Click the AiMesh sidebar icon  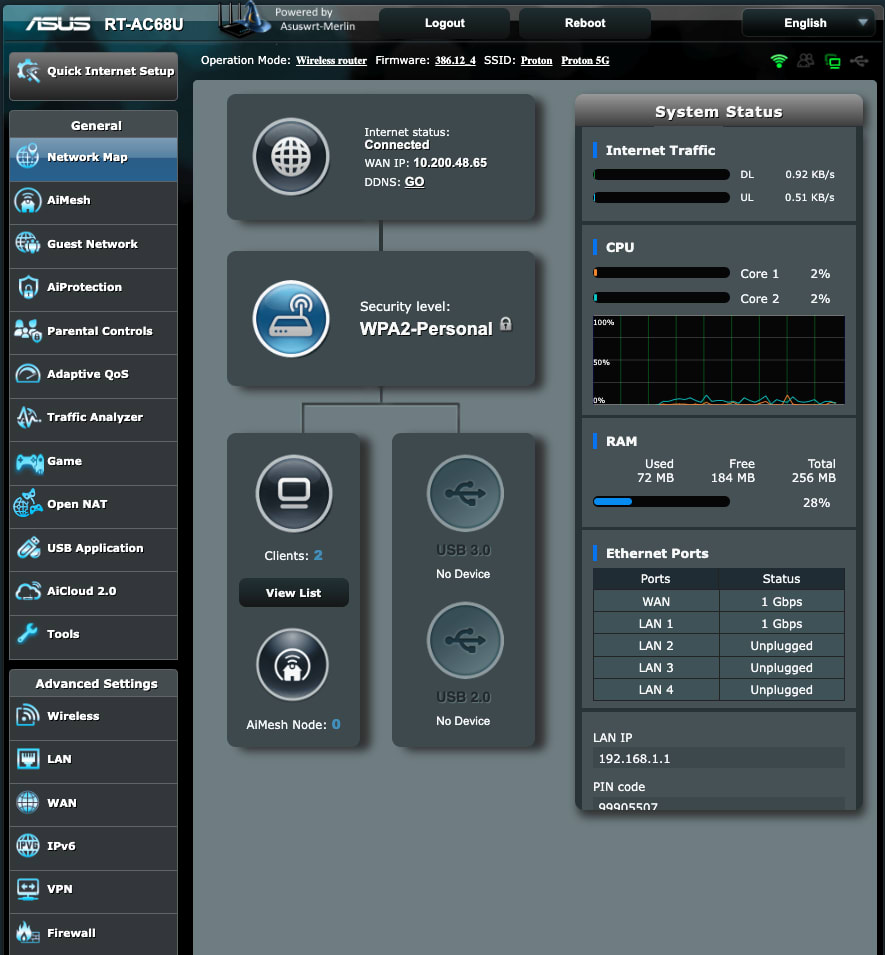coord(27,200)
